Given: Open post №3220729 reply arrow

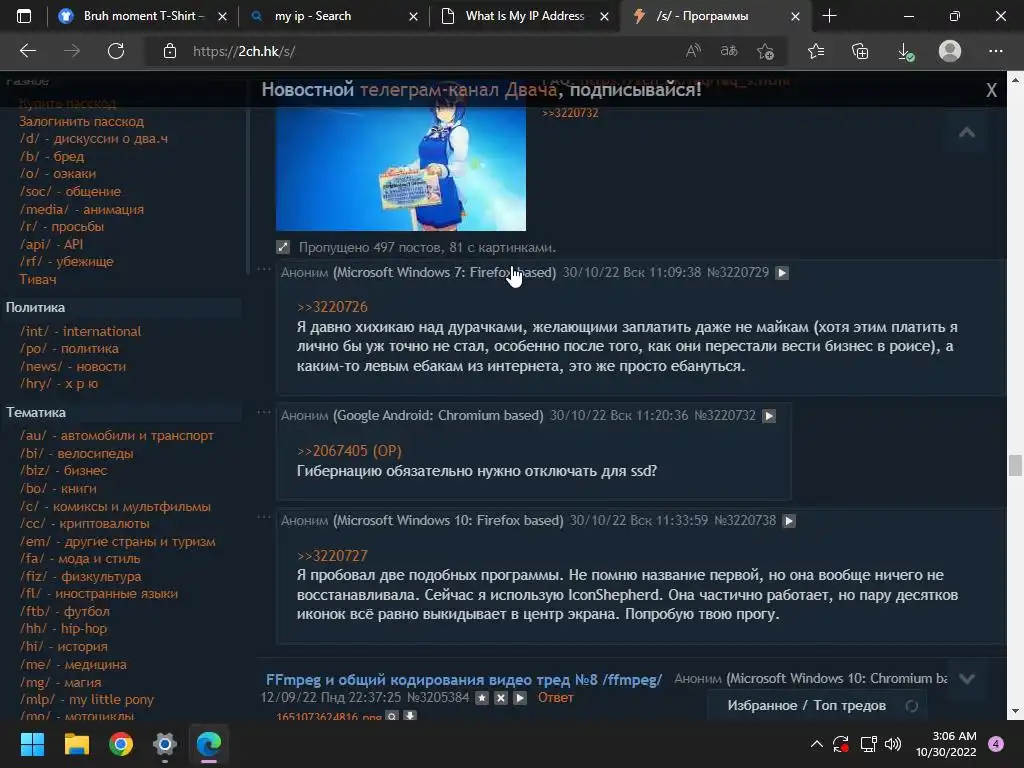Looking at the screenshot, I should click(x=782, y=273).
